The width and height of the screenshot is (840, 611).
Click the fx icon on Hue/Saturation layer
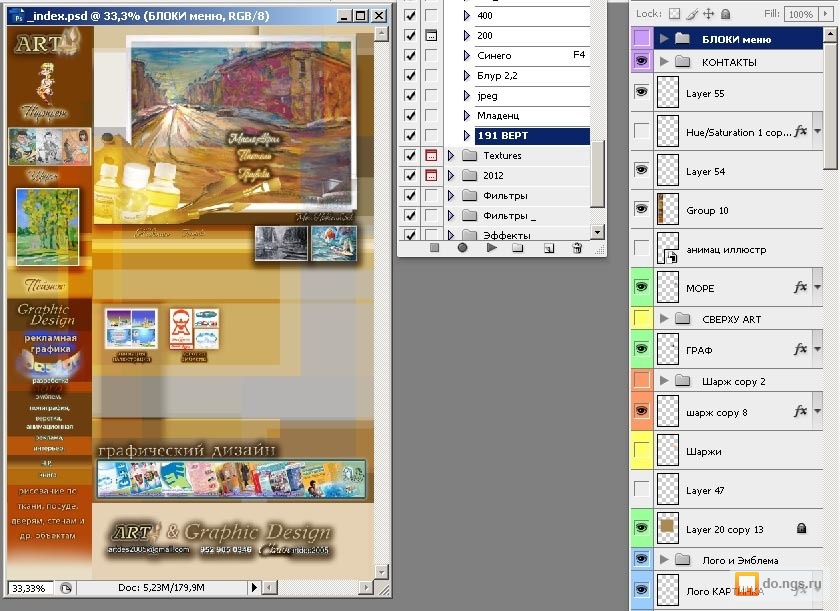(x=800, y=131)
